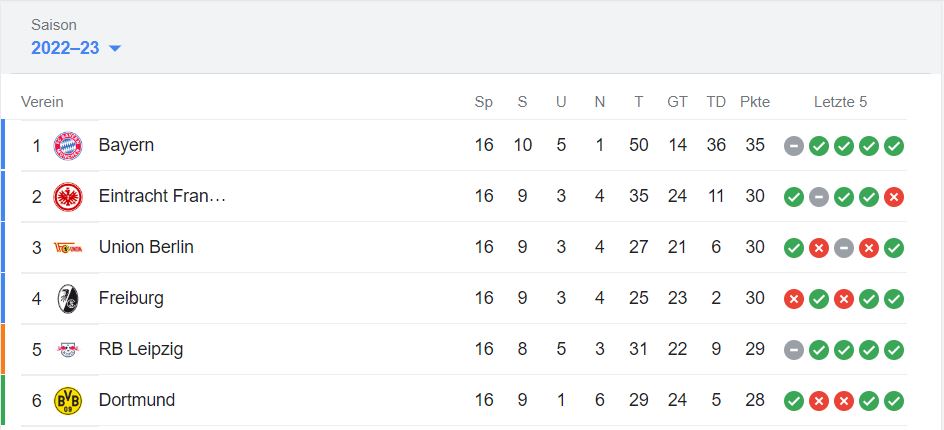This screenshot has height=430, width=944.
Task: Click RB Leipzig's grey draw icon
Action: (x=794, y=350)
